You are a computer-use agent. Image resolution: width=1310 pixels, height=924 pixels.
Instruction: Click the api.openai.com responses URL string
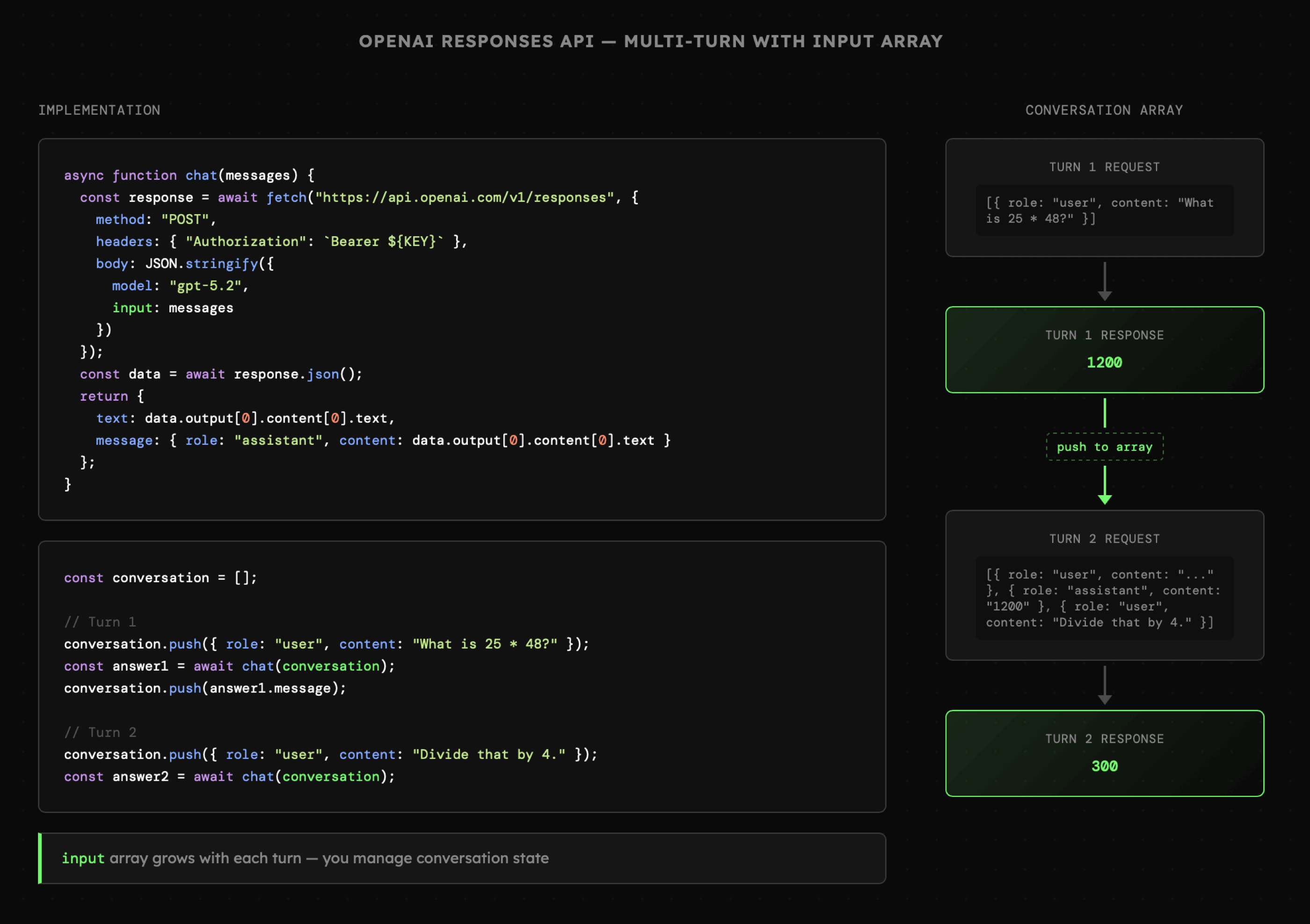tap(465, 197)
